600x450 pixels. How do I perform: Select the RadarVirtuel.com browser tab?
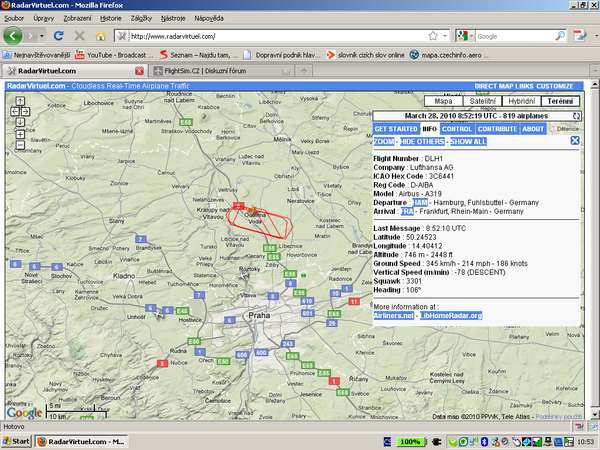point(75,71)
